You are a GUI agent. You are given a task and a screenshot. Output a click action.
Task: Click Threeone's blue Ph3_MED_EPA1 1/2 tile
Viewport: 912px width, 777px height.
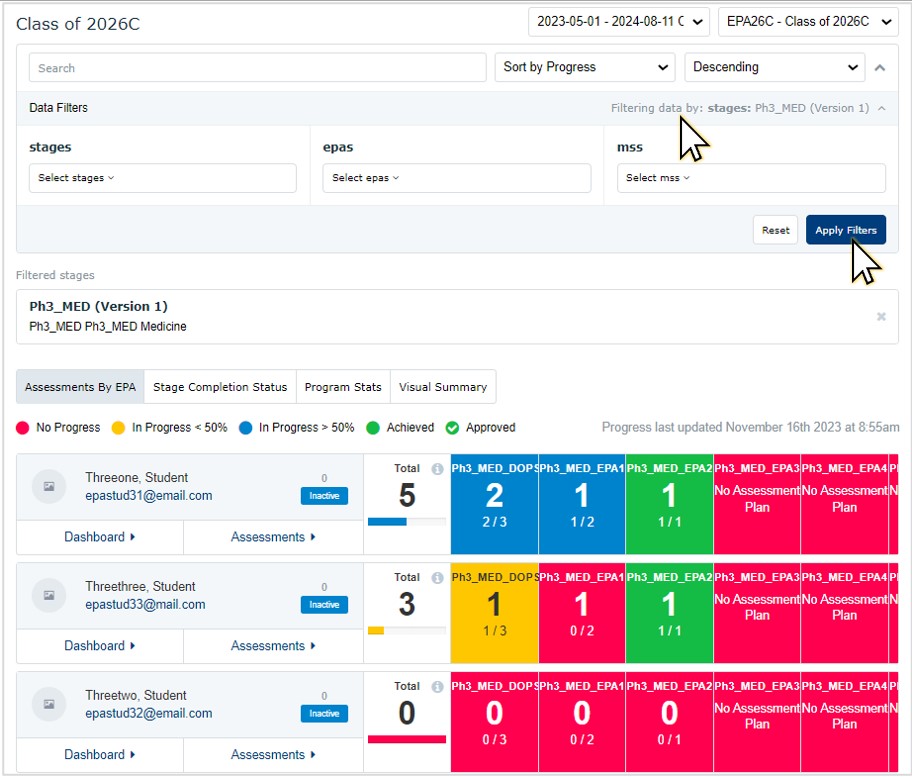coord(582,504)
